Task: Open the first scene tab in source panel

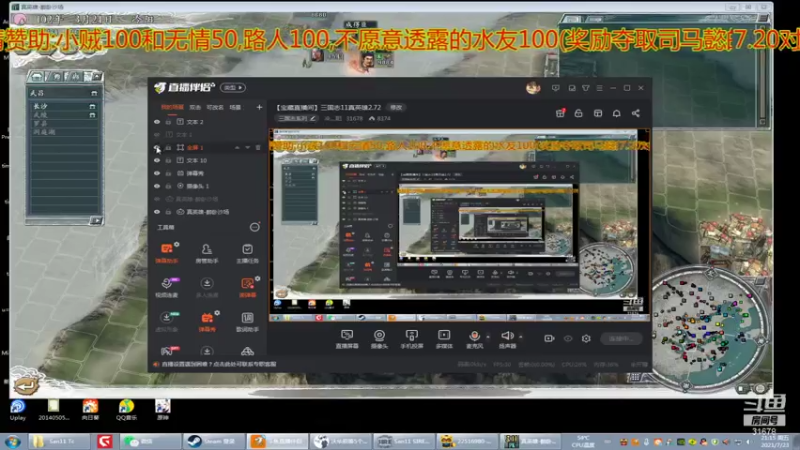Action: [x=172, y=108]
